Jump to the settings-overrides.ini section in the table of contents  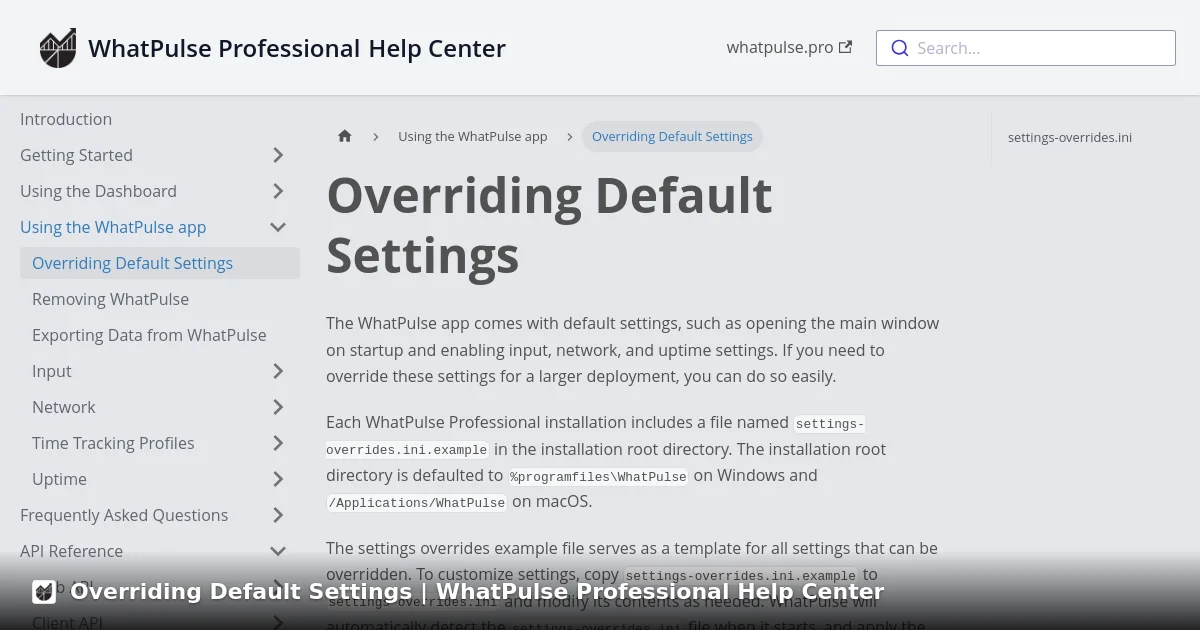1070,138
